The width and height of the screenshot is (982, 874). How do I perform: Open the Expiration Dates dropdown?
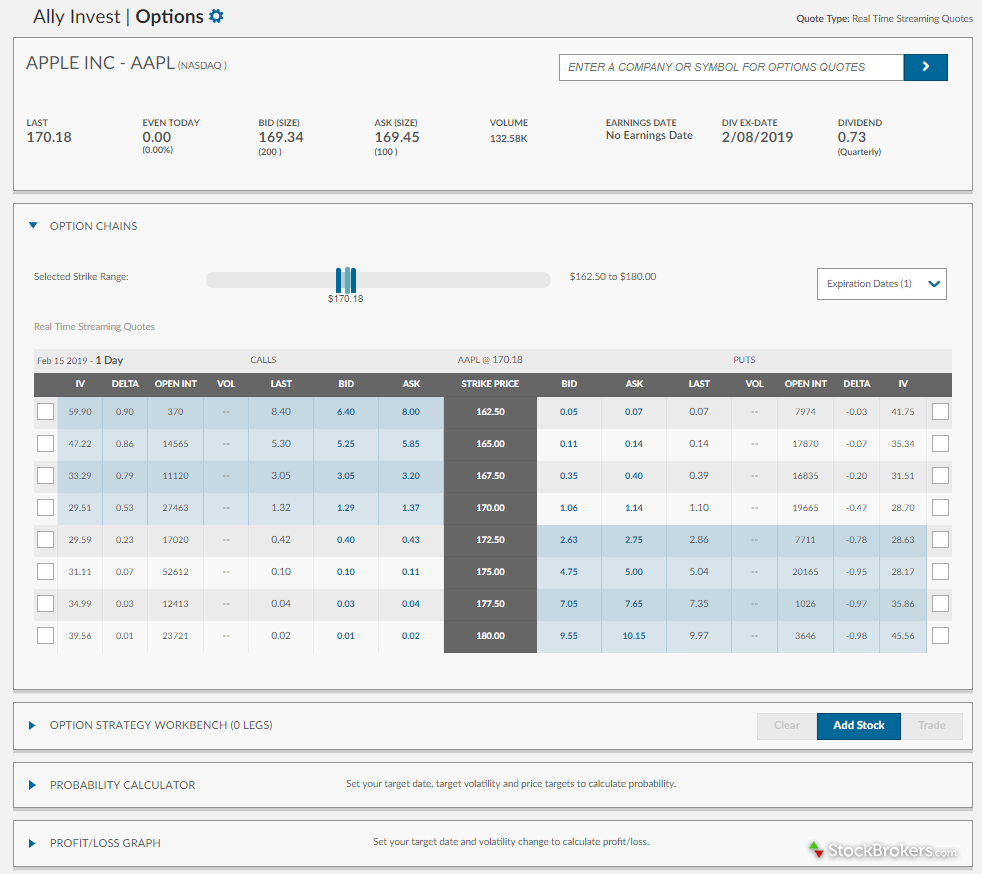[881, 284]
